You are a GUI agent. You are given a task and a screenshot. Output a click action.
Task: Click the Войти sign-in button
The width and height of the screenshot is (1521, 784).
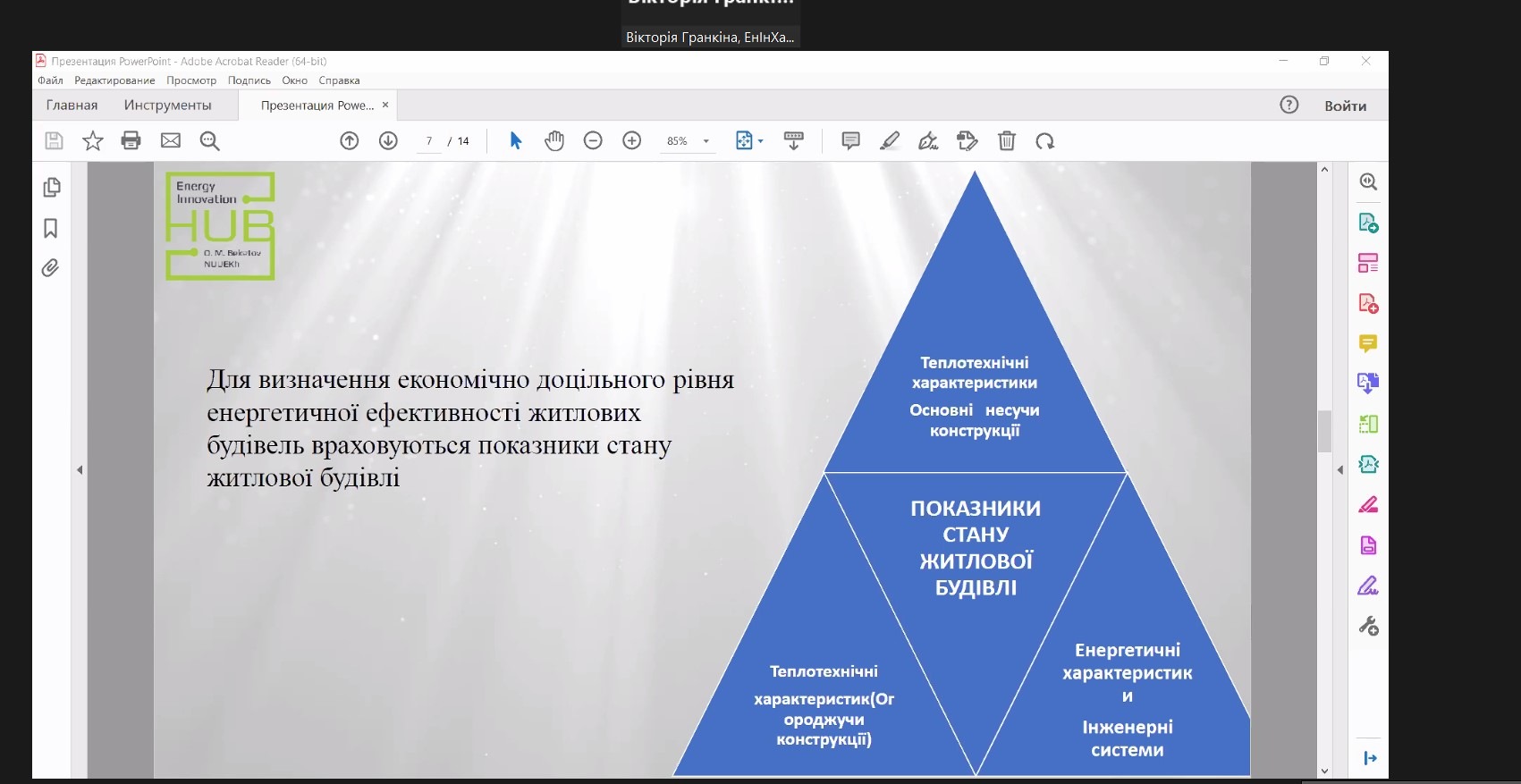coord(1345,105)
